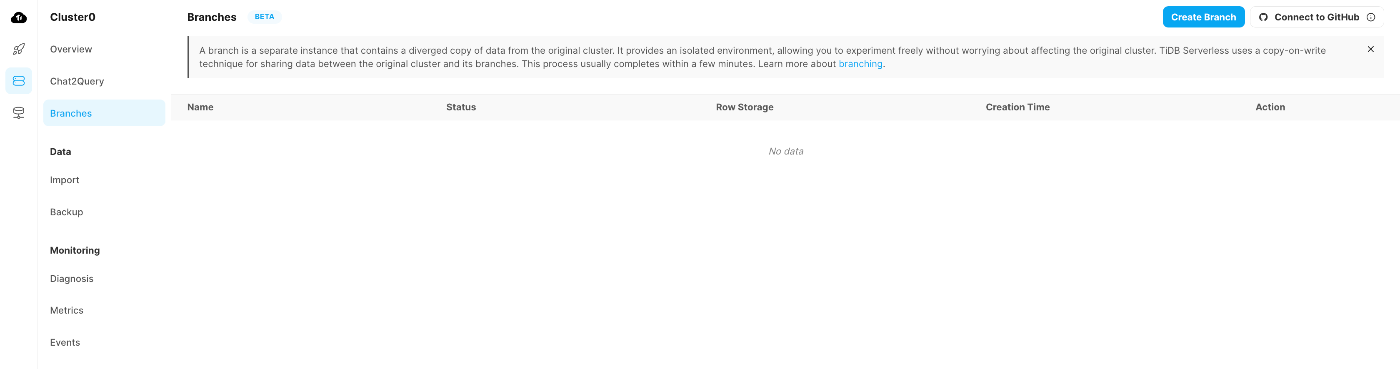The height and width of the screenshot is (369, 1400).
Task: Connect to GitHub
Action: [1317, 17]
